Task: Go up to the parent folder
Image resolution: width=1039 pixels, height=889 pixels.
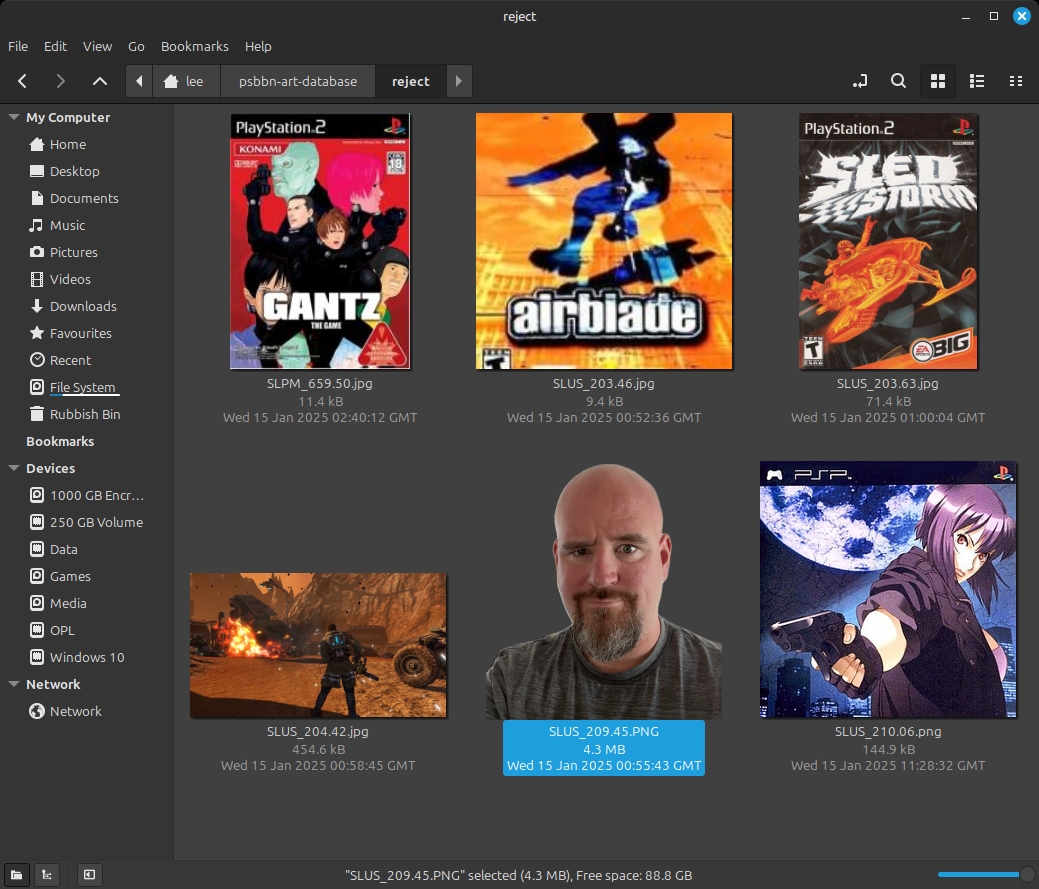Action: 99,81
